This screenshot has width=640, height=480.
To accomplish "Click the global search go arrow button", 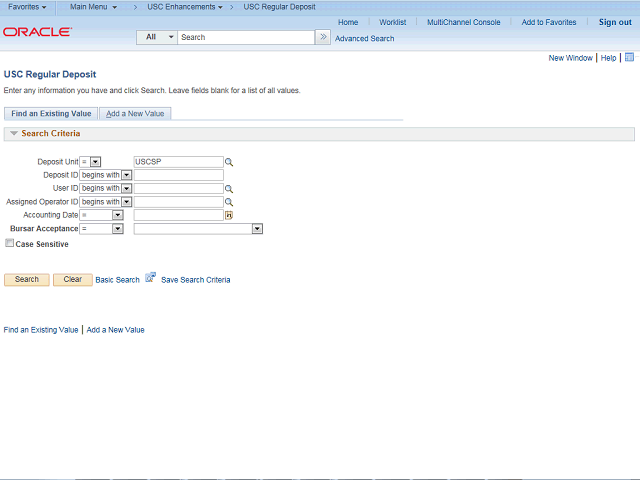I will pyautogui.click(x=323, y=37).
